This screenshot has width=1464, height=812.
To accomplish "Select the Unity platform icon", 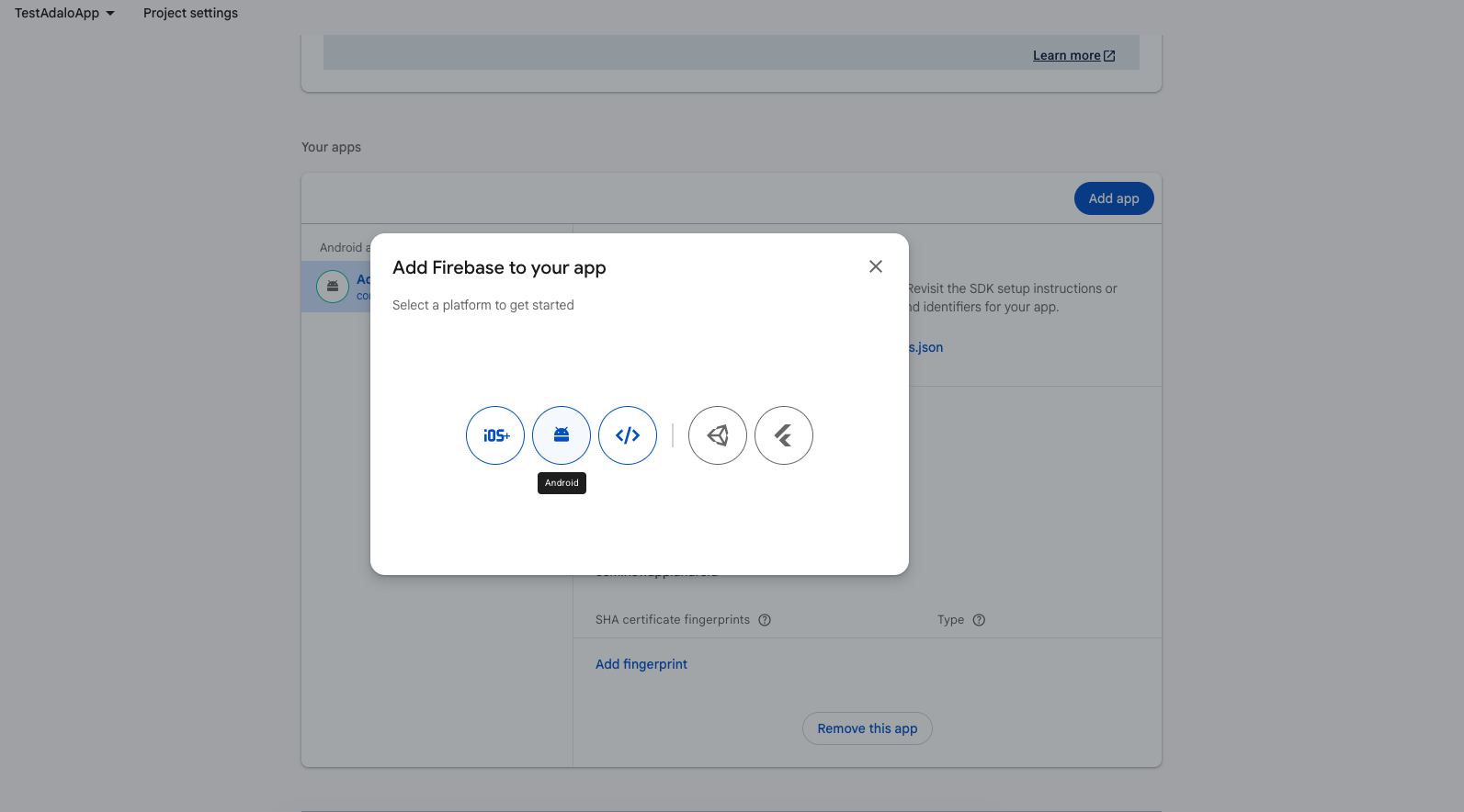I will coord(718,435).
